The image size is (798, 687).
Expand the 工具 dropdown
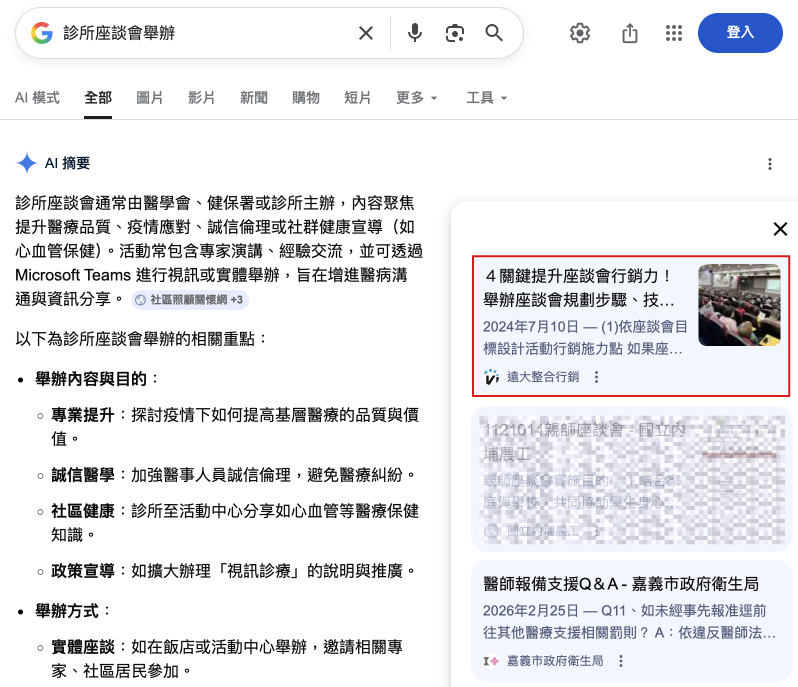tap(487, 98)
